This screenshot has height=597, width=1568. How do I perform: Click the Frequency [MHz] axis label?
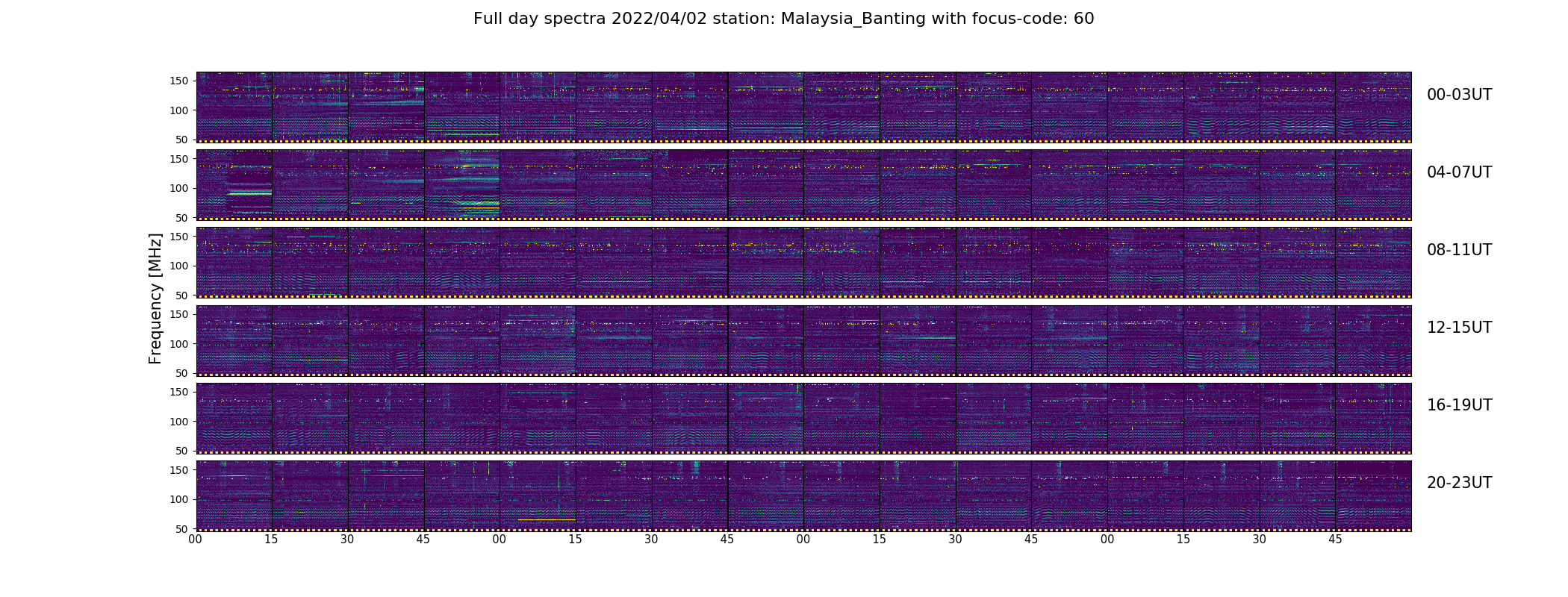tap(155, 298)
